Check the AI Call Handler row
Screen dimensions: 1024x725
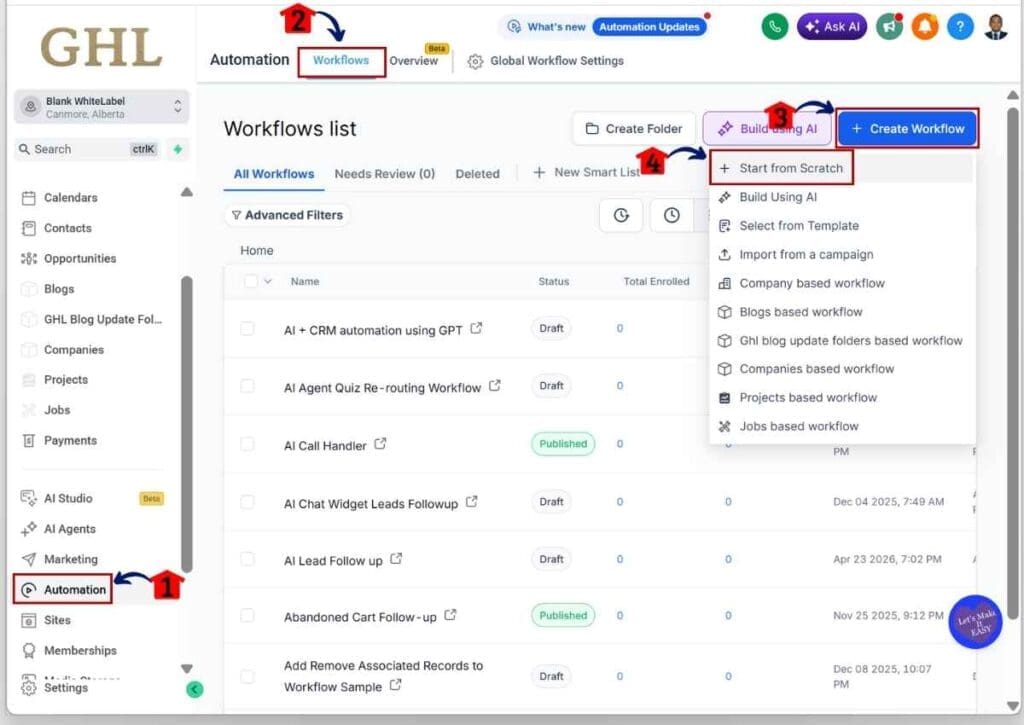coord(247,444)
